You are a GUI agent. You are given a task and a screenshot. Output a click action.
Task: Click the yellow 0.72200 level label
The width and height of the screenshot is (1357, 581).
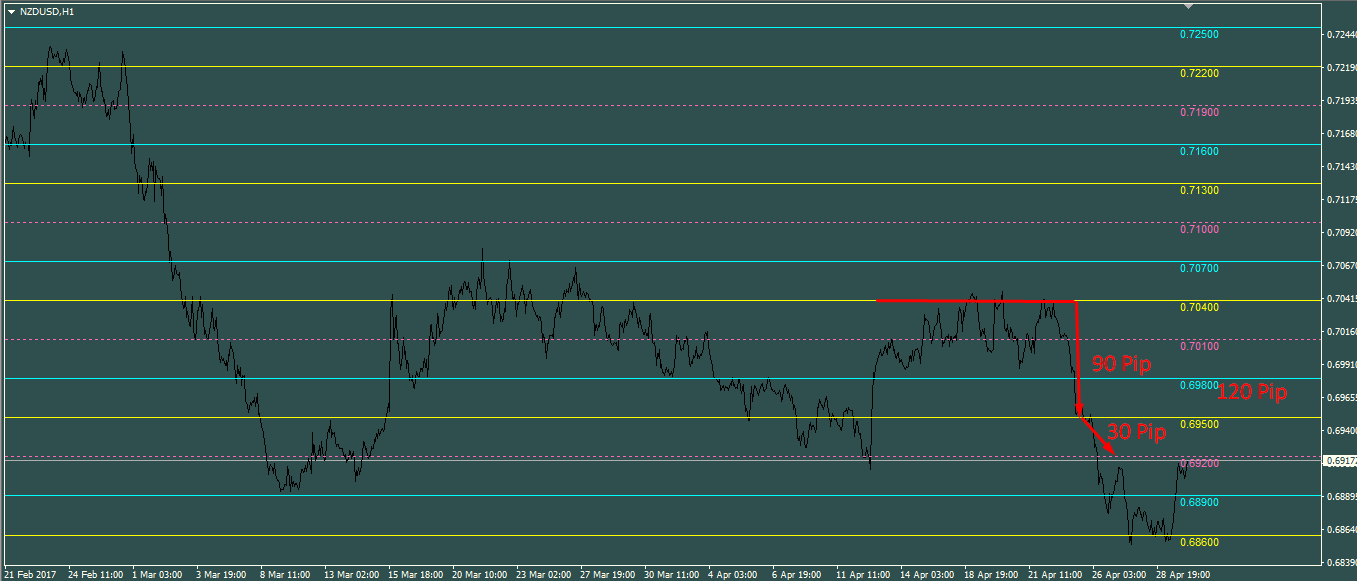click(x=1199, y=74)
